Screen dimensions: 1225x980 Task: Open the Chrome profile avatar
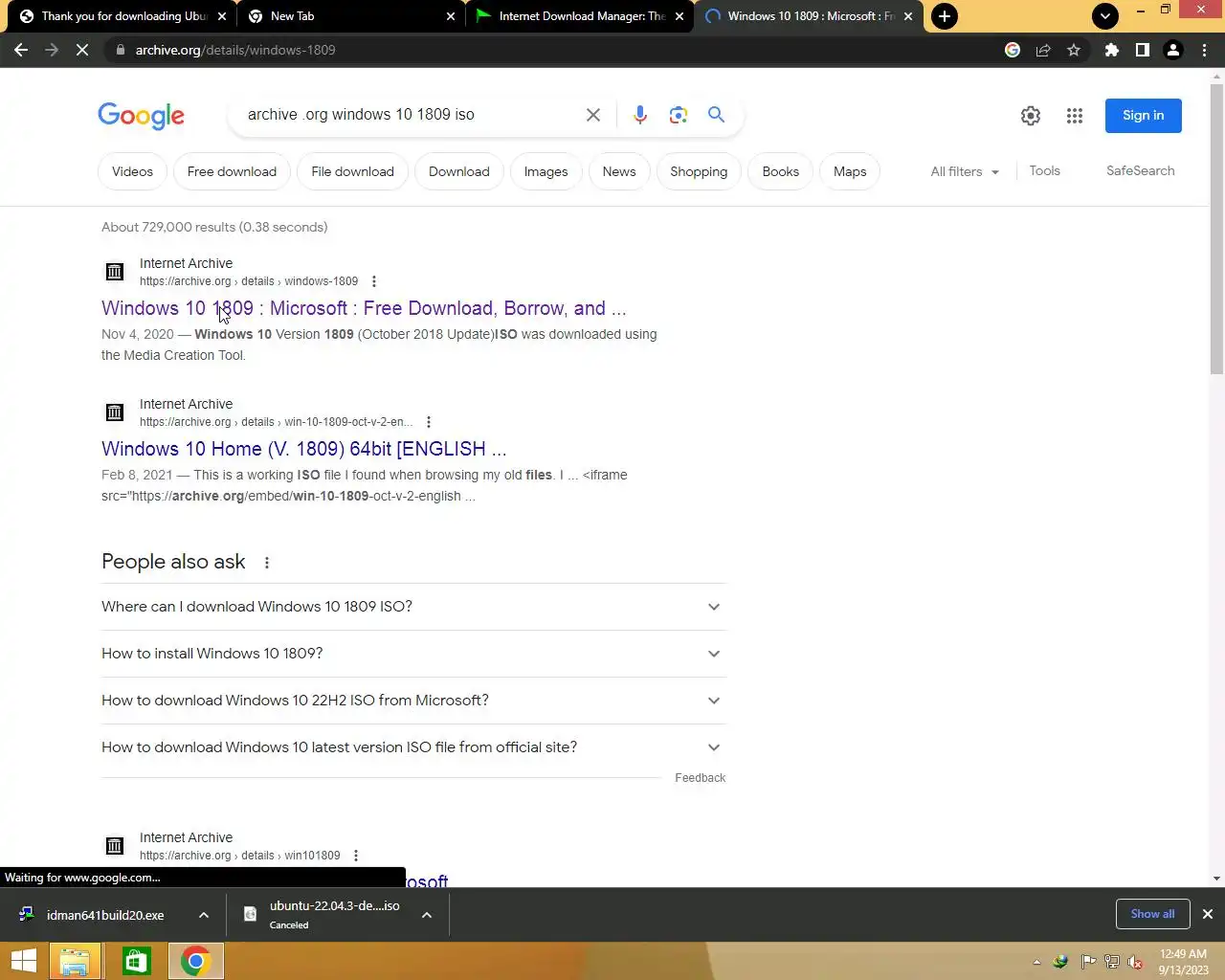1173,50
